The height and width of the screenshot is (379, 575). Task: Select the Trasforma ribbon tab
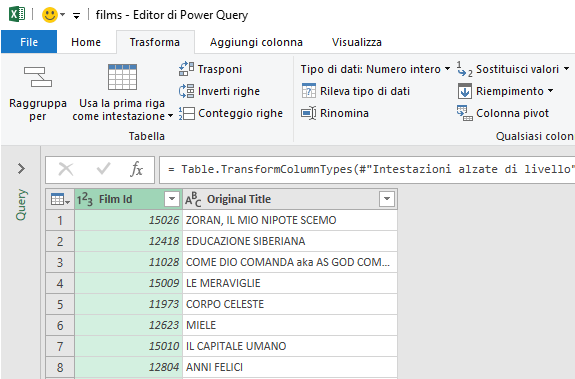(x=155, y=42)
